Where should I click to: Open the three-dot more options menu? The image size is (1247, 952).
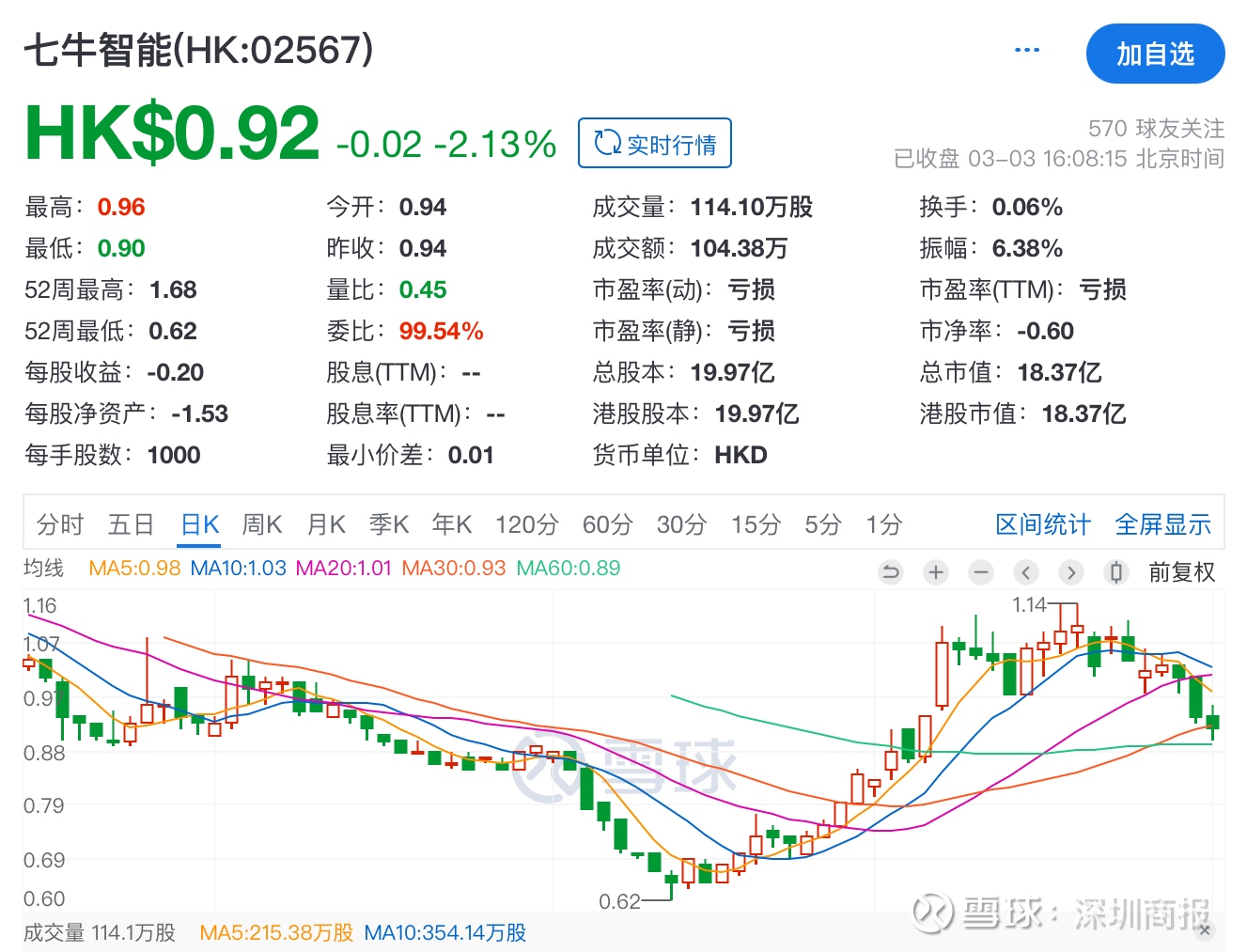[1027, 50]
